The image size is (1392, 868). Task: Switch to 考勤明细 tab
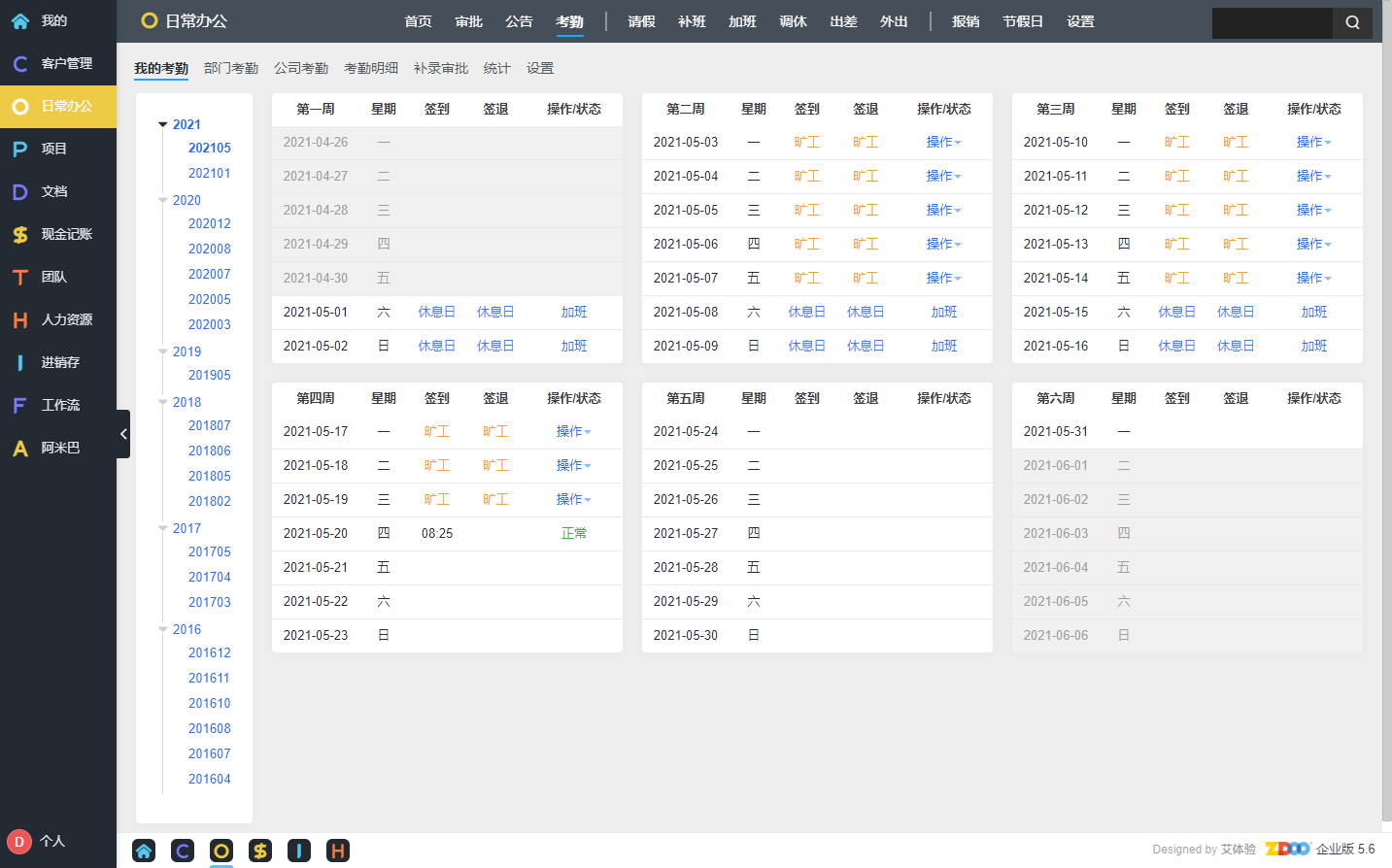click(x=371, y=68)
